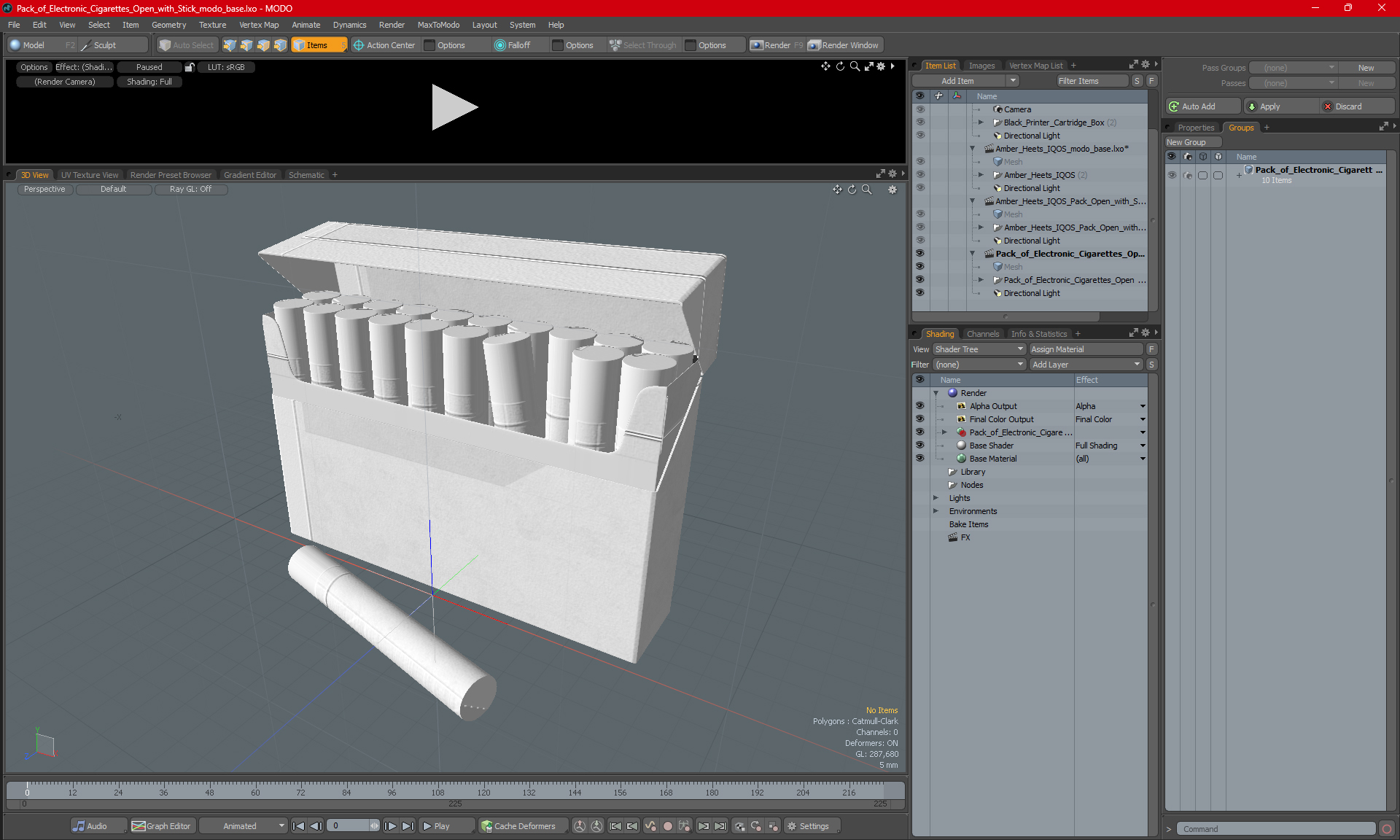Image resolution: width=1400 pixels, height=840 pixels.
Task: Open the Texture menu
Action: pyautogui.click(x=212, y=25)
